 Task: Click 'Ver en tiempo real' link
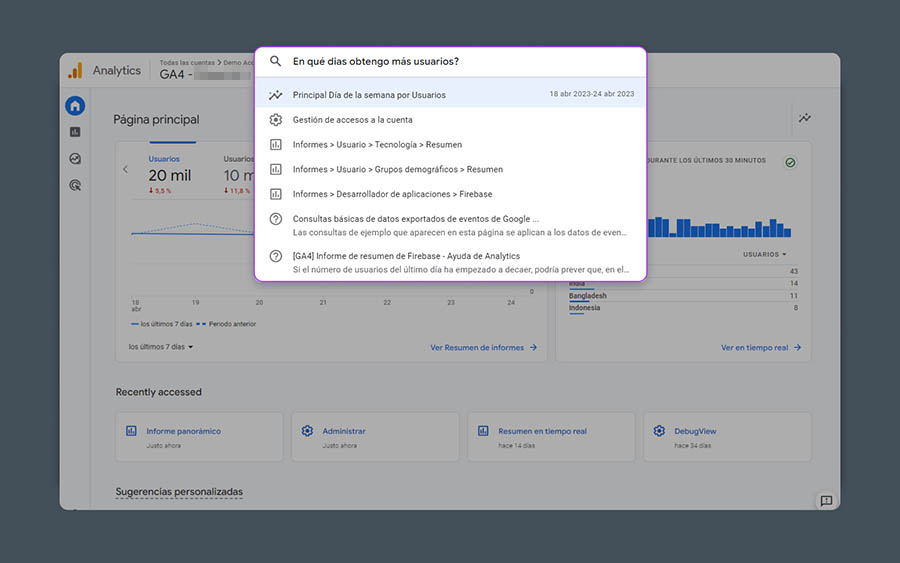pos(760,348)
